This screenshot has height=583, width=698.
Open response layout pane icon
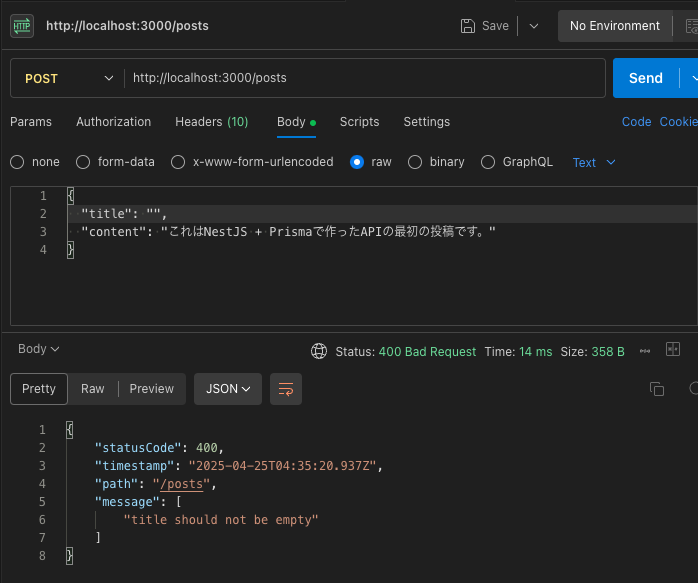point(673,349)
